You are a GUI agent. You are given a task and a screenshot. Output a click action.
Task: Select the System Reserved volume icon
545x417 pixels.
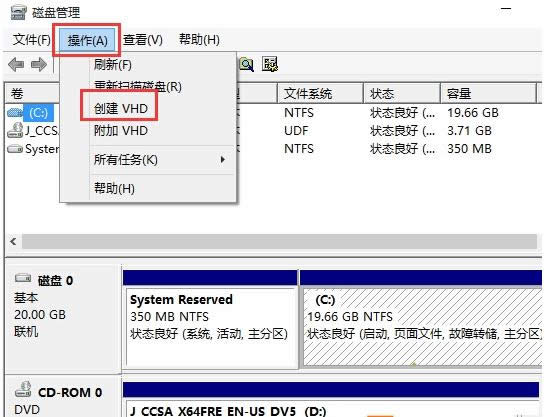(x=15, y=149)
